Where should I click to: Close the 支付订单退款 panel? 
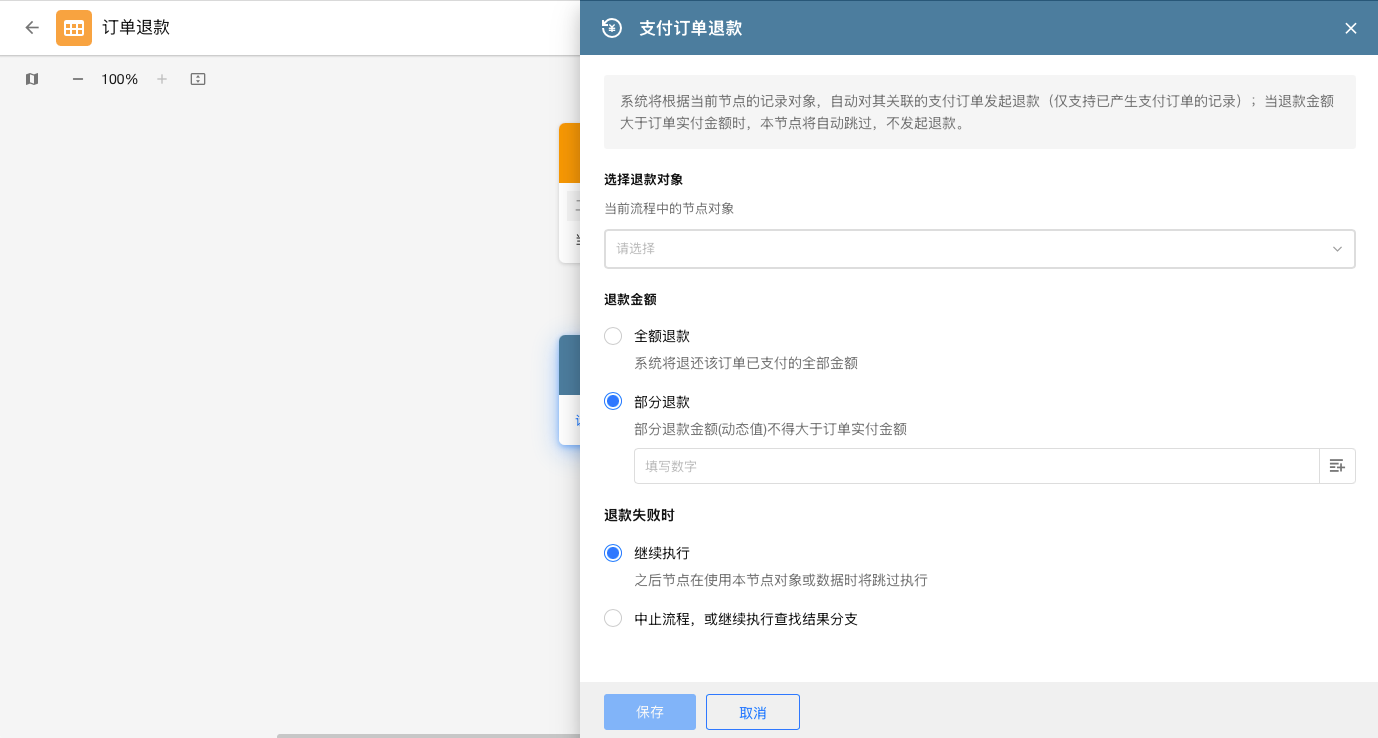1350,28
